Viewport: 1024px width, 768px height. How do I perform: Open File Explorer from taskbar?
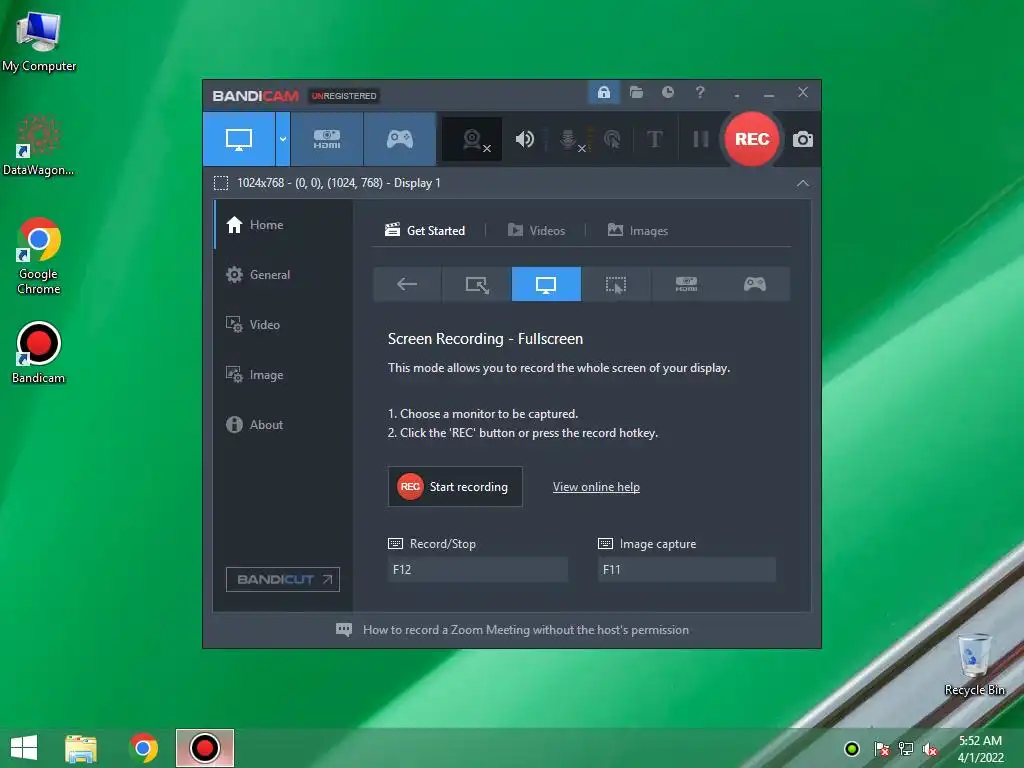point(81,748)
